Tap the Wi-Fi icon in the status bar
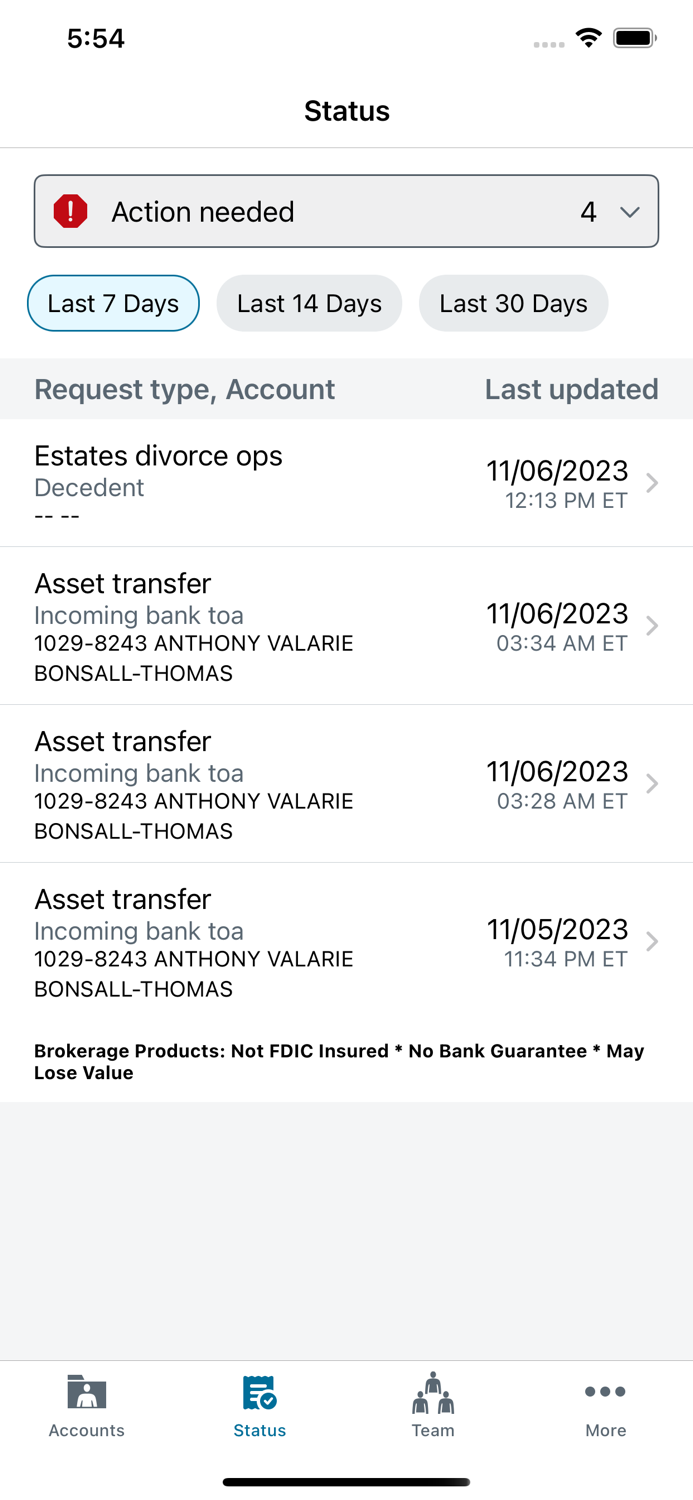693x1500 pixels. coord(588,38)
